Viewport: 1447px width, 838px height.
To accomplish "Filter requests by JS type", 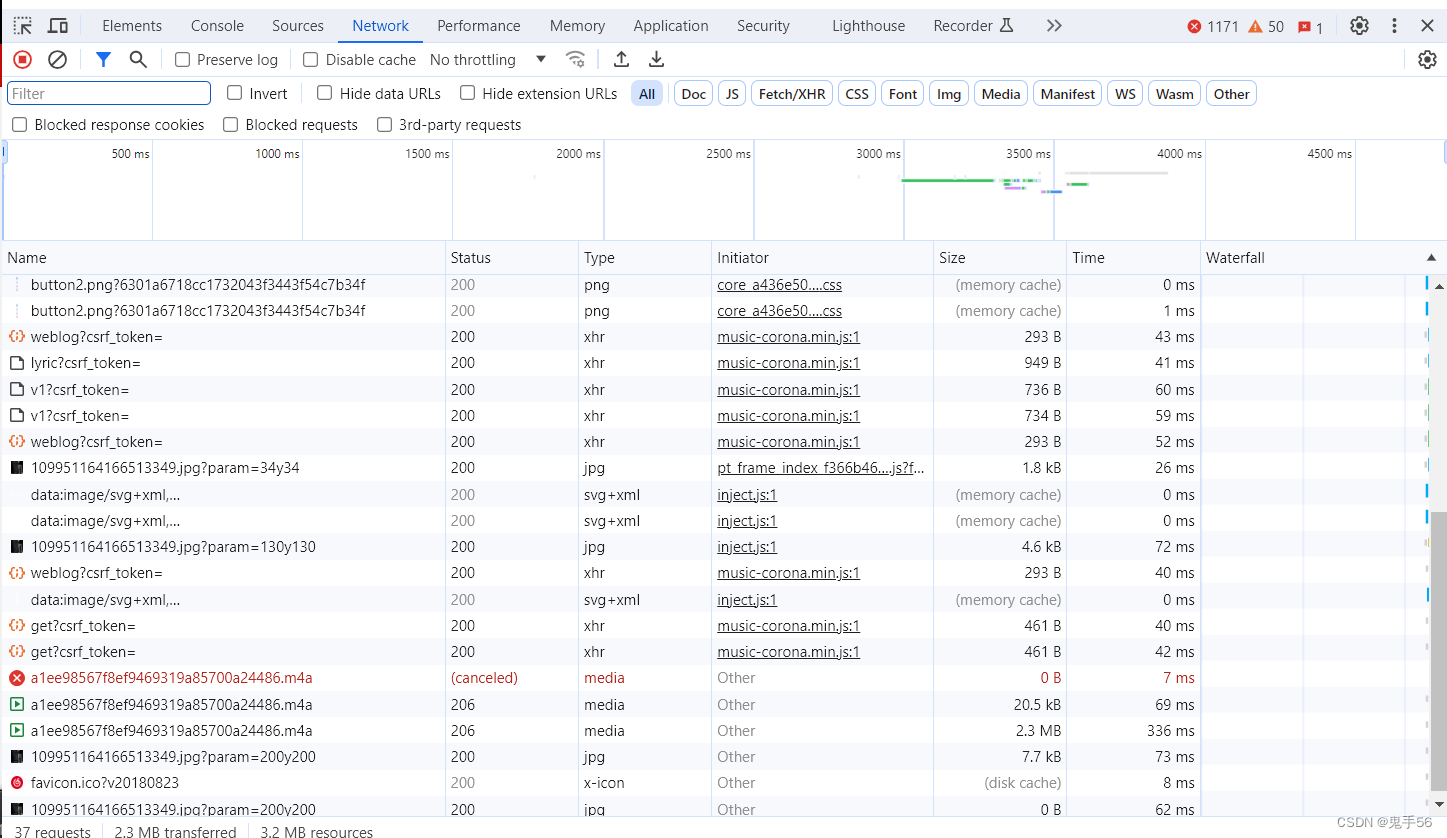I will 732,94.
